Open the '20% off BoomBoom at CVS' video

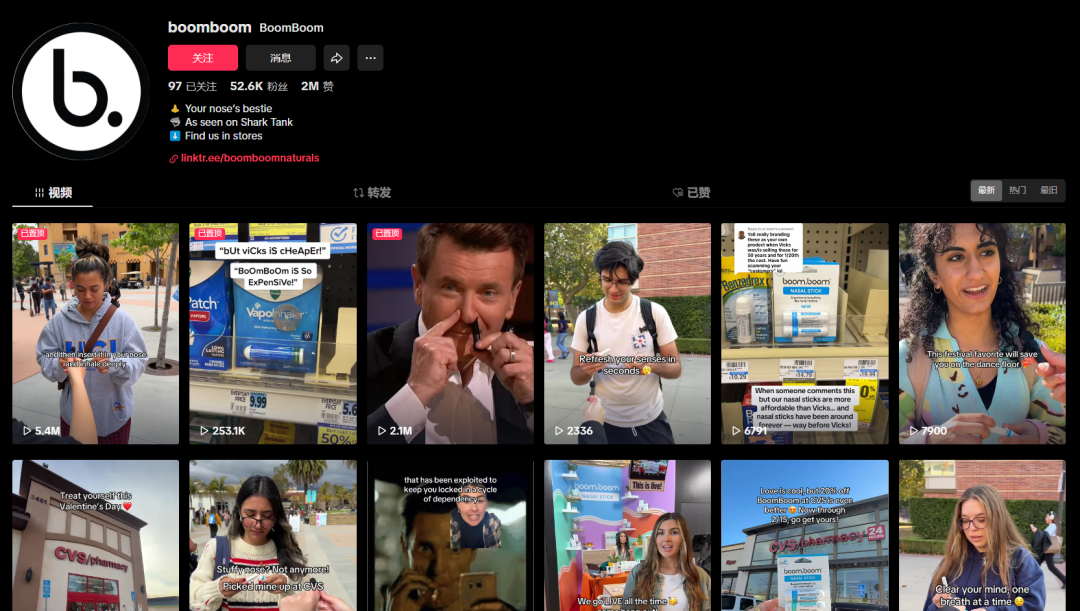click(804, 535)
